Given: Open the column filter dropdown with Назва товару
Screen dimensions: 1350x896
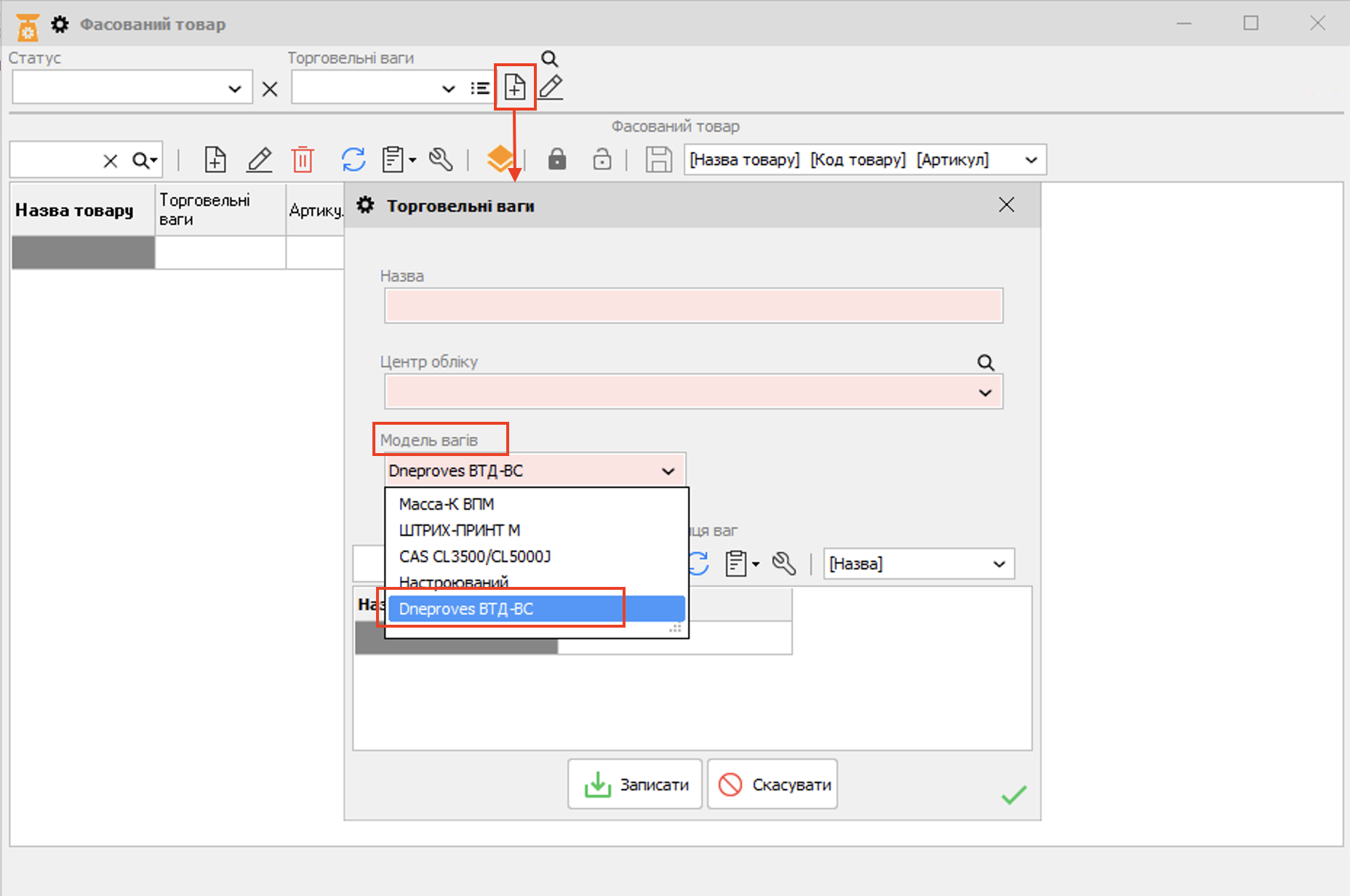Looking at the screenshot, I should (x=1031, y=160).
